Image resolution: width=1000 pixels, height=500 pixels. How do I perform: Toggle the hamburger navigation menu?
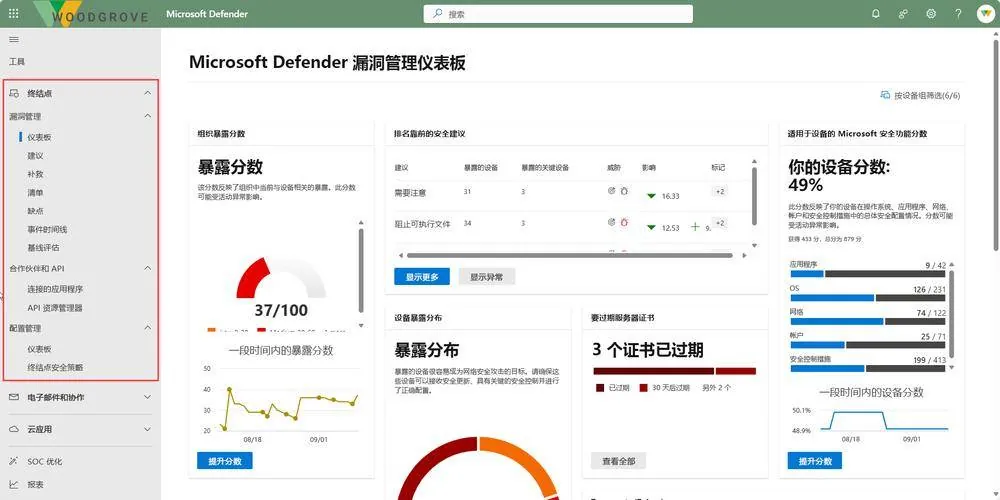pos(14,40)
